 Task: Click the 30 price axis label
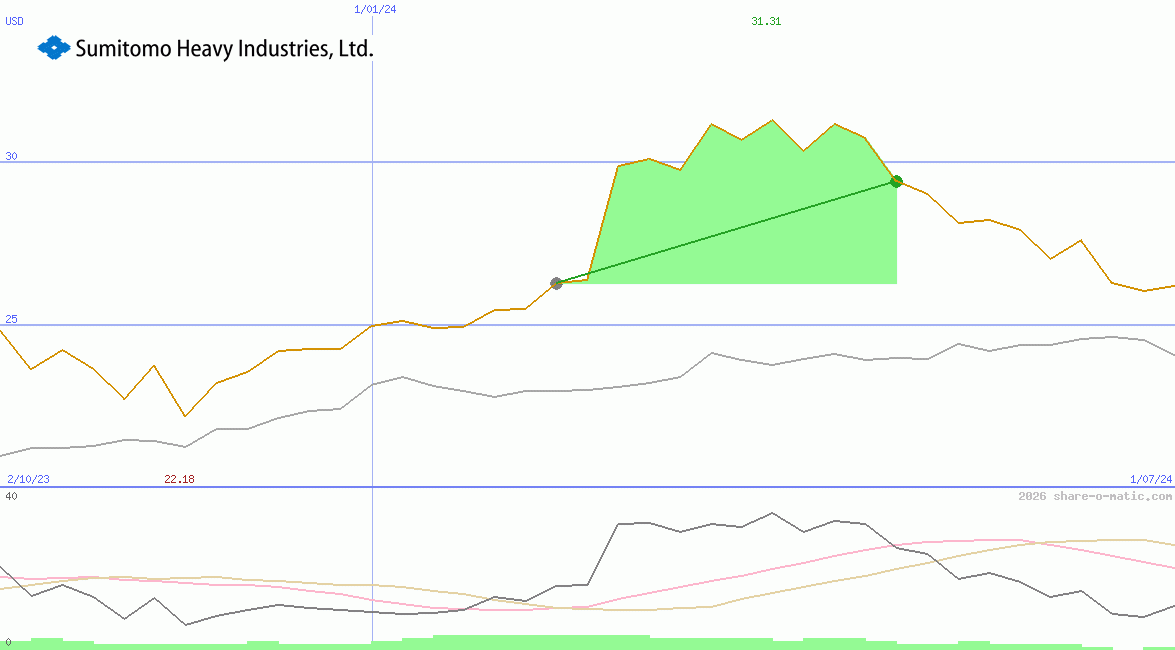pyautogui.click(x=11, y=157)
